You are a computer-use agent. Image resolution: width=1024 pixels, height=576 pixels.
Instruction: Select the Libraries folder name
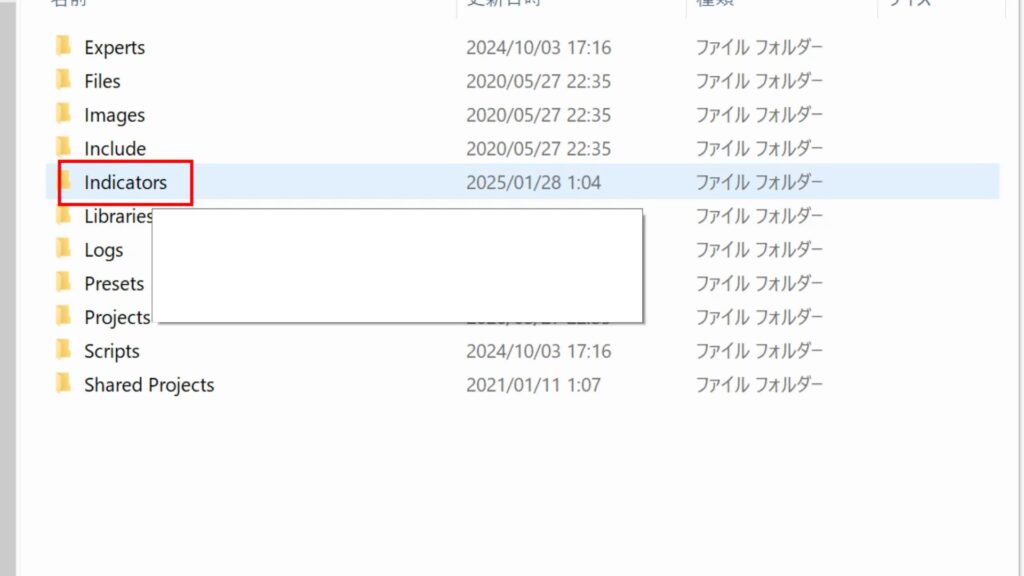click(x=118, y=216)
